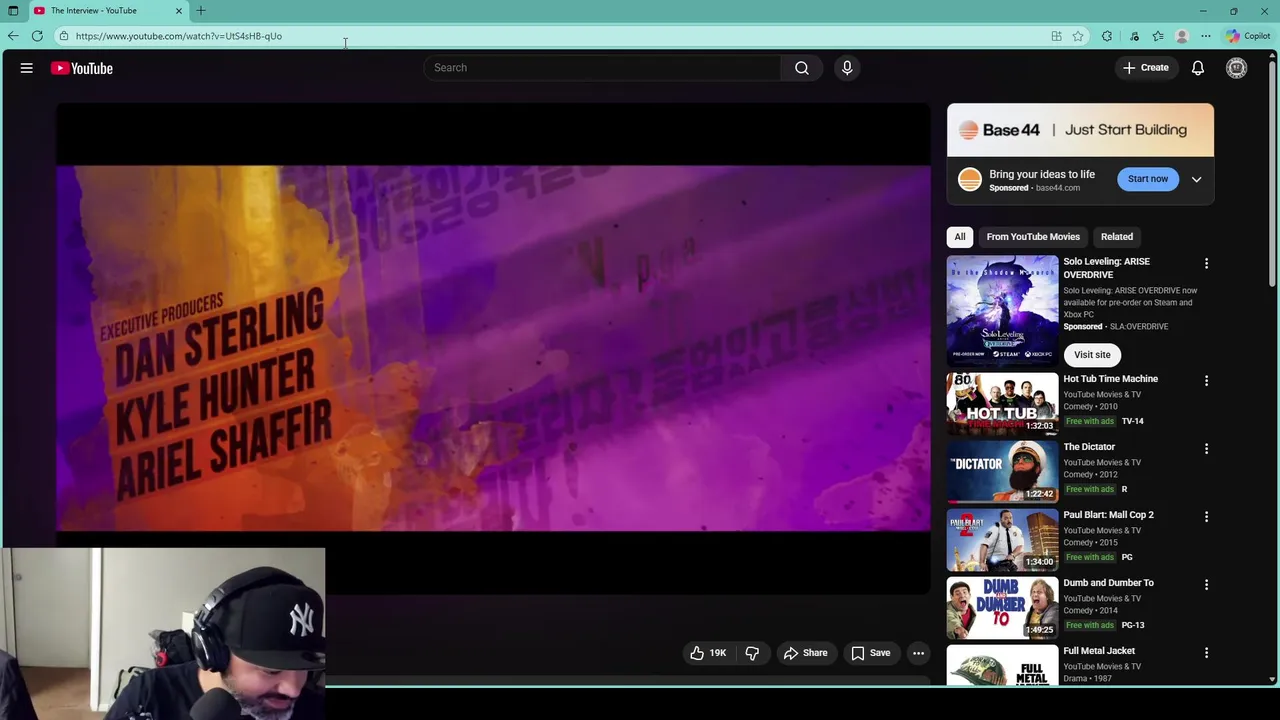
Task: Open options menu for Hot Tub Time Machine
Action: coord(1206,381)
